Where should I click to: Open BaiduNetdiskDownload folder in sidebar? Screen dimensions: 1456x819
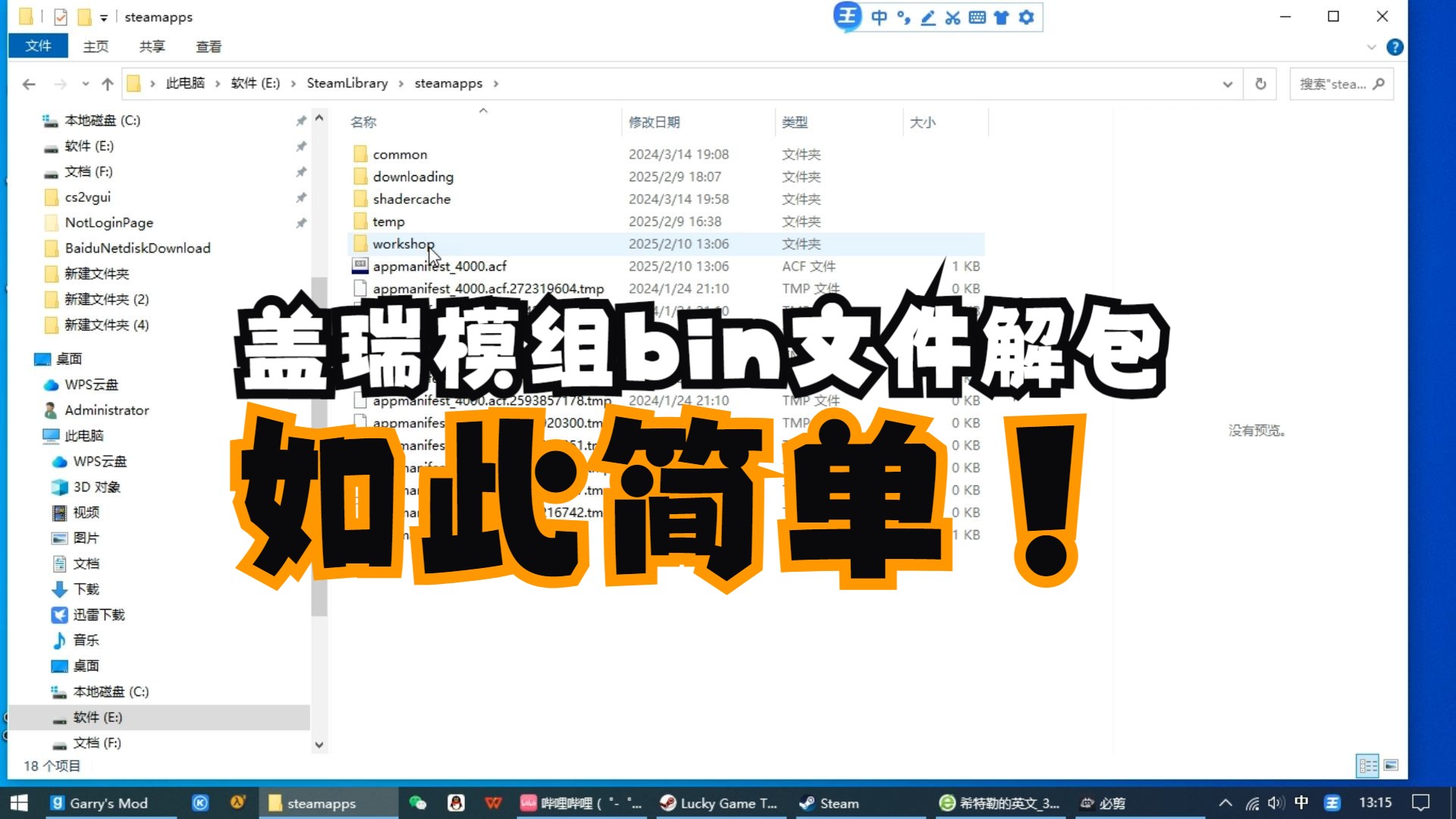pos(137,249)
